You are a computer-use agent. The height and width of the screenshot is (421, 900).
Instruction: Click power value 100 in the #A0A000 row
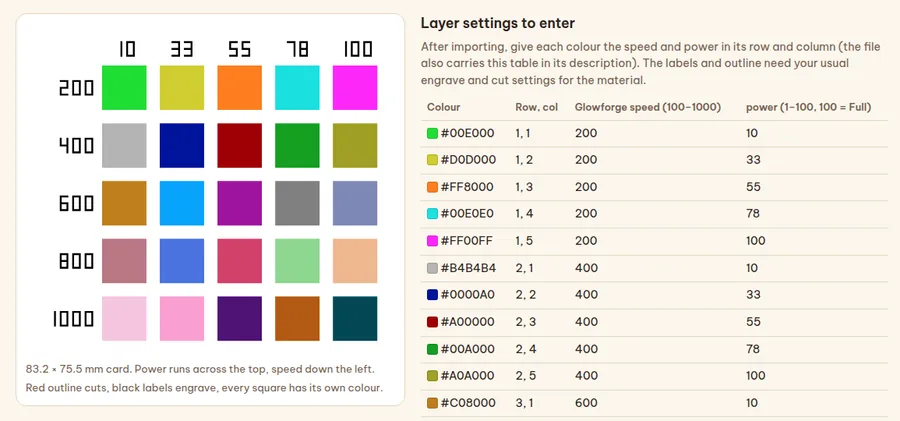click(756, 376)
